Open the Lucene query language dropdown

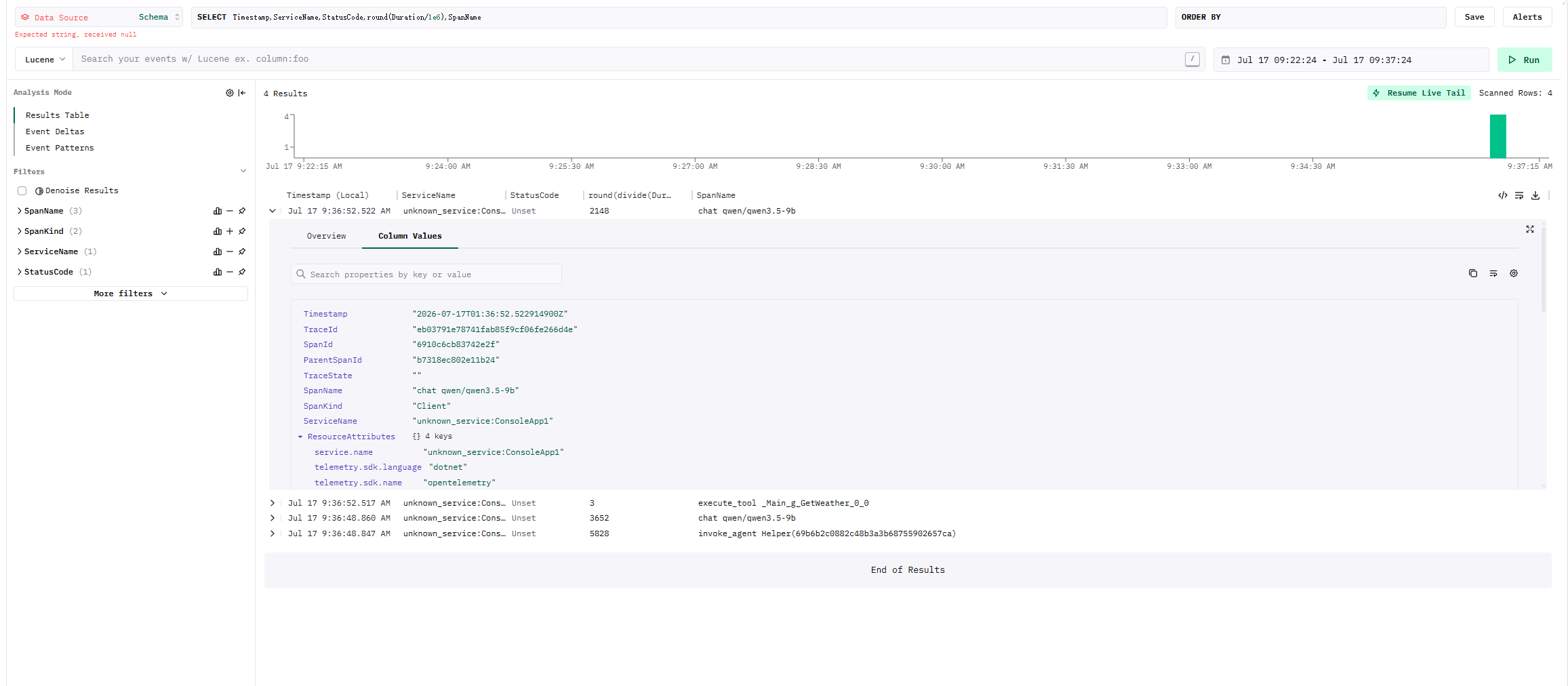44,60
